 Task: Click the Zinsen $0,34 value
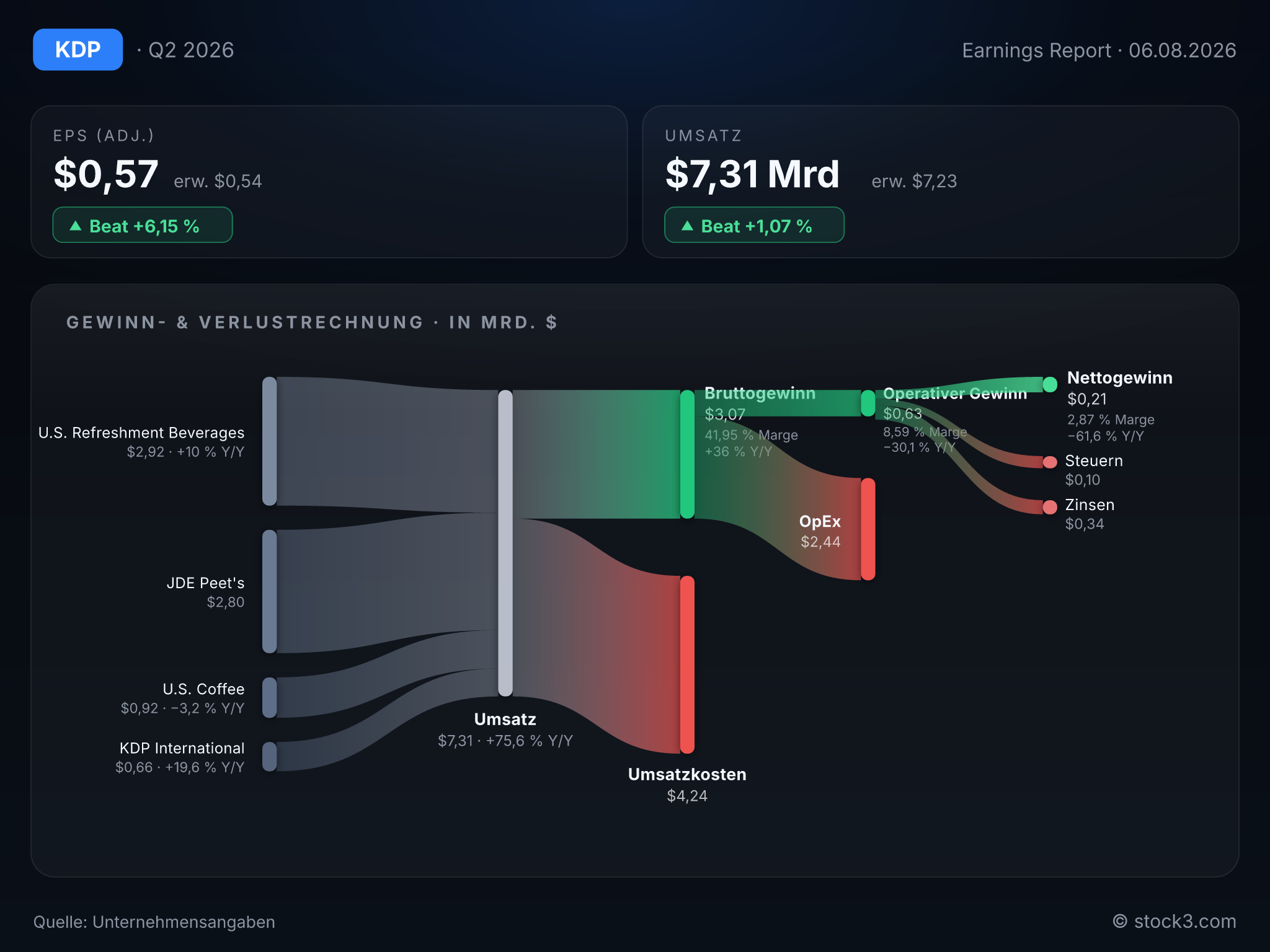tap(1085, 524)
